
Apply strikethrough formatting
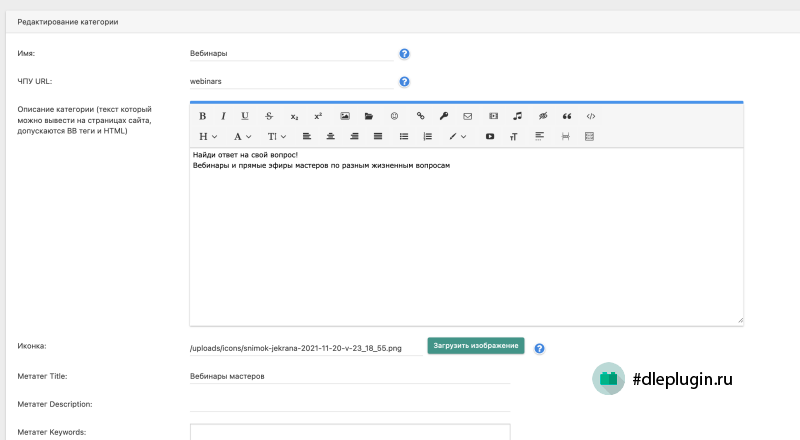(x=269, y=116)
